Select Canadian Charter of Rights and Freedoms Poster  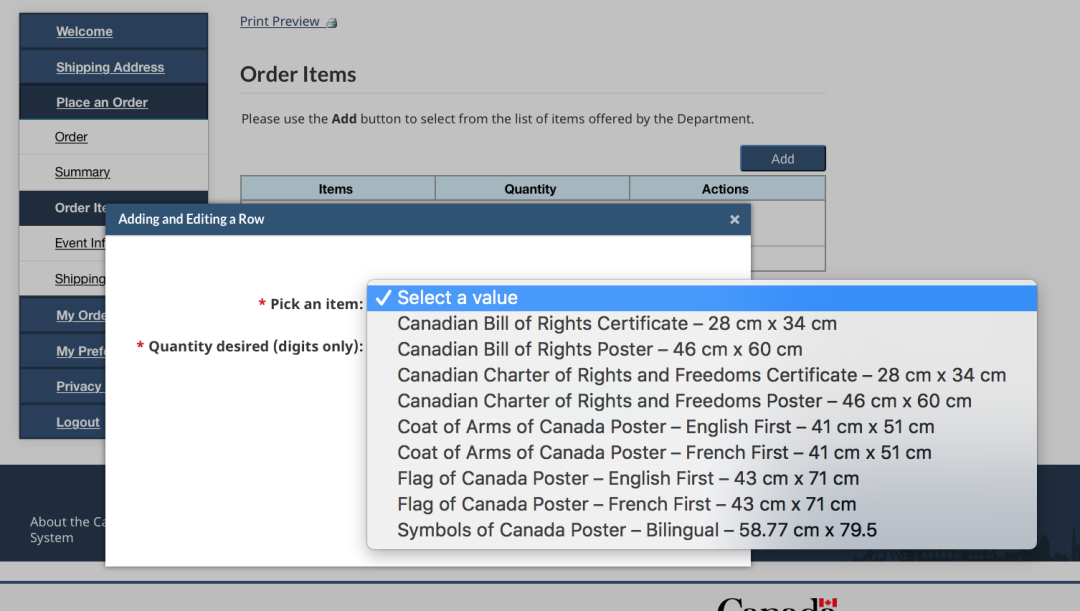(684, 401)
